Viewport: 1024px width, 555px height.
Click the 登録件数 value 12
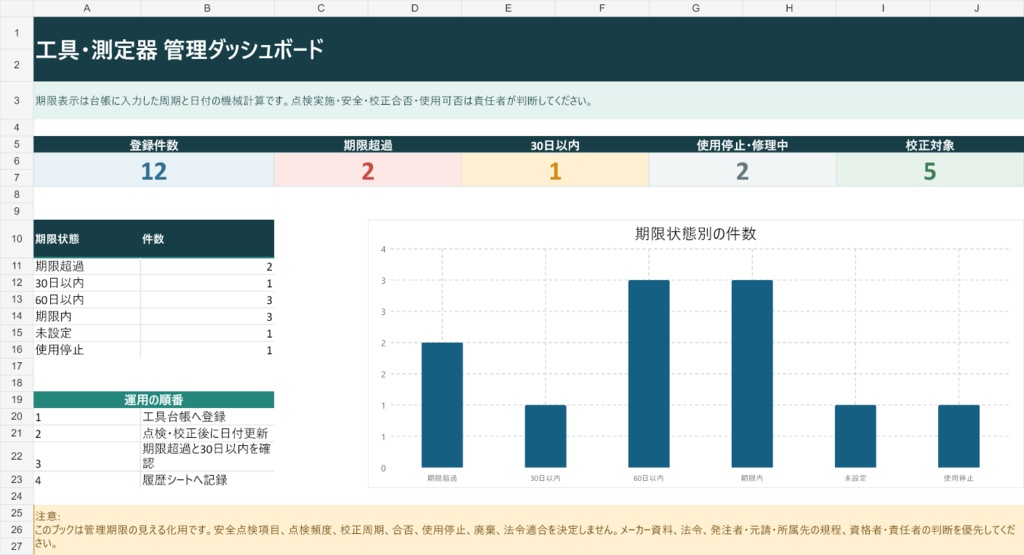point(153,170)
